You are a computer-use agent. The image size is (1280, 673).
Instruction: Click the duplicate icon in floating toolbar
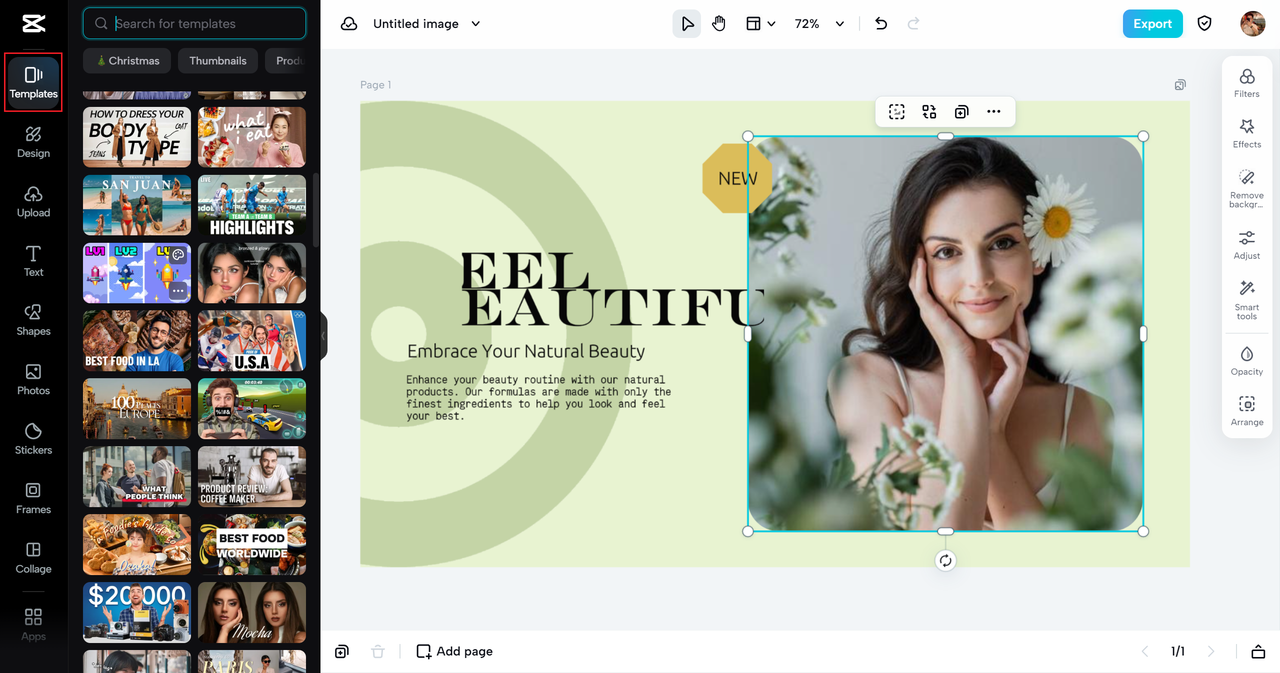coord(961,112)
